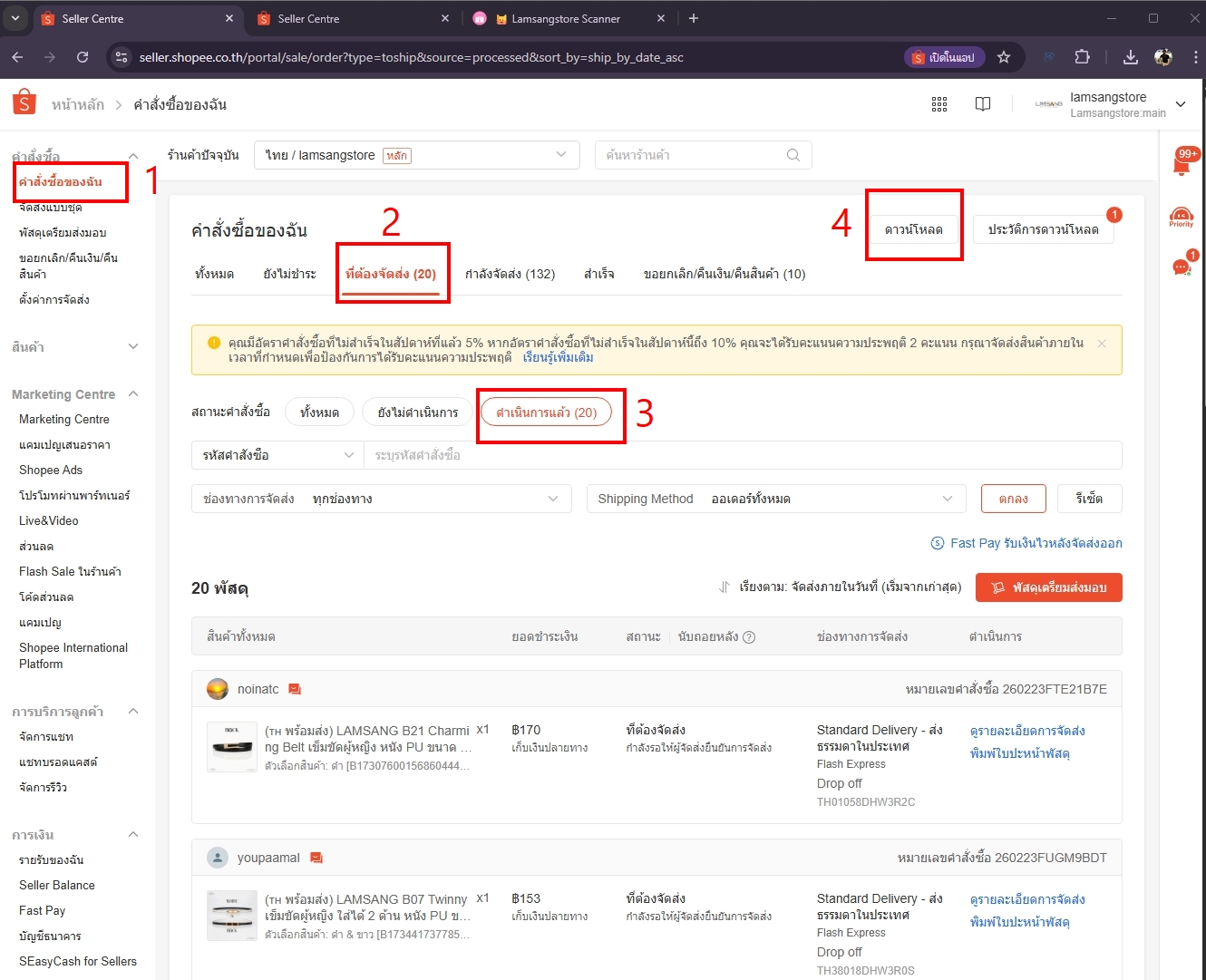Image resolution: width=1206 pixels, height=980 pixels.
Task: Click the help icon beside countdown column header
Action: point(749,637)
